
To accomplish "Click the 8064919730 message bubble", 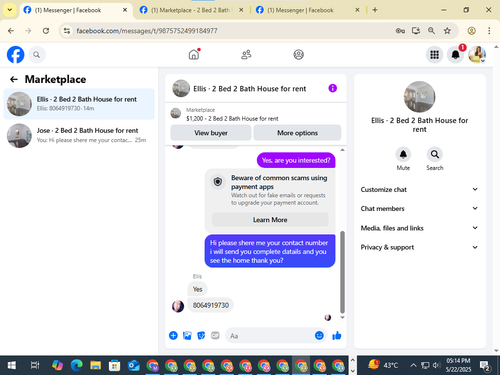I will (x=211, y=305).
